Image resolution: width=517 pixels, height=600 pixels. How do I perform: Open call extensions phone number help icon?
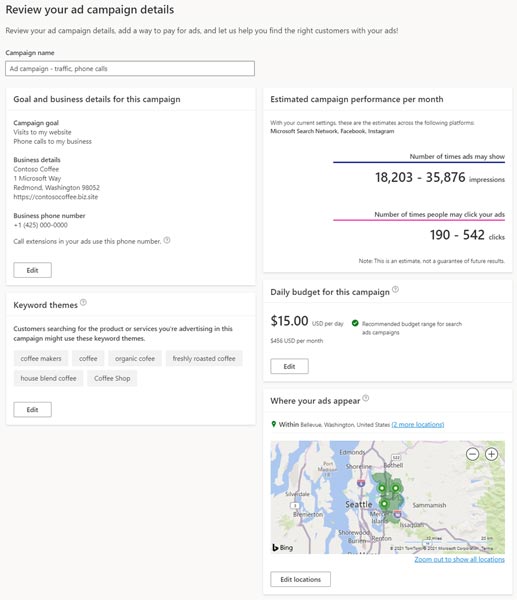pyautogui.click(x=167, y=240)
